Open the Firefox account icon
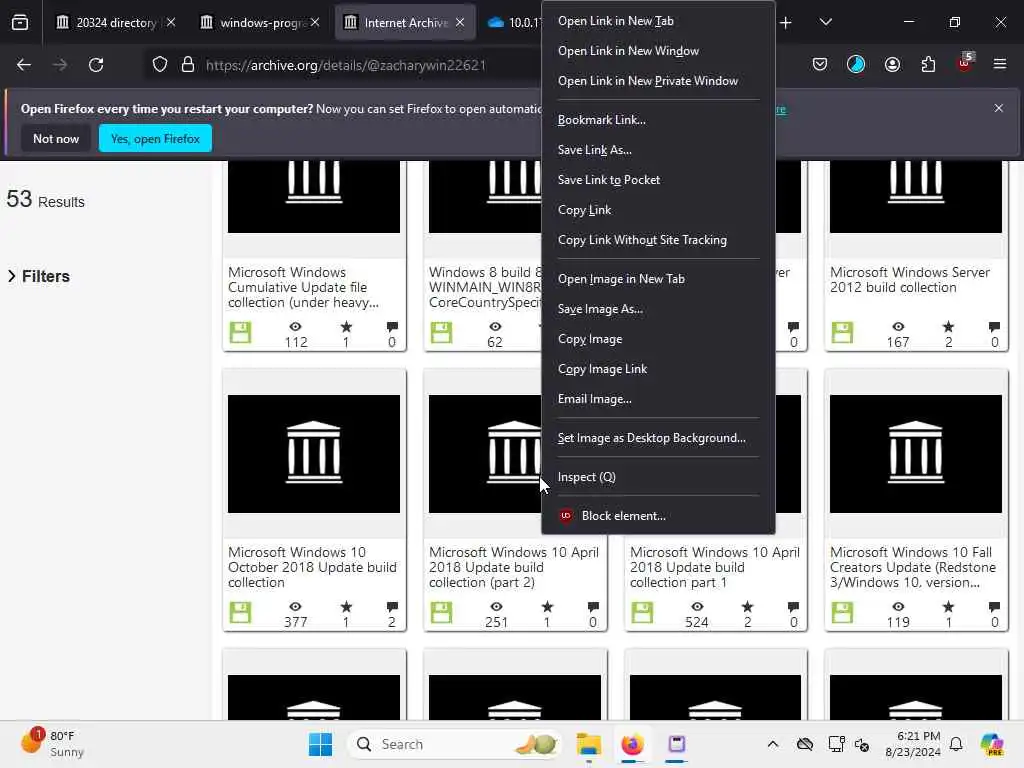1024x768 pixels. pyautogui.click(x=892, y=64)
